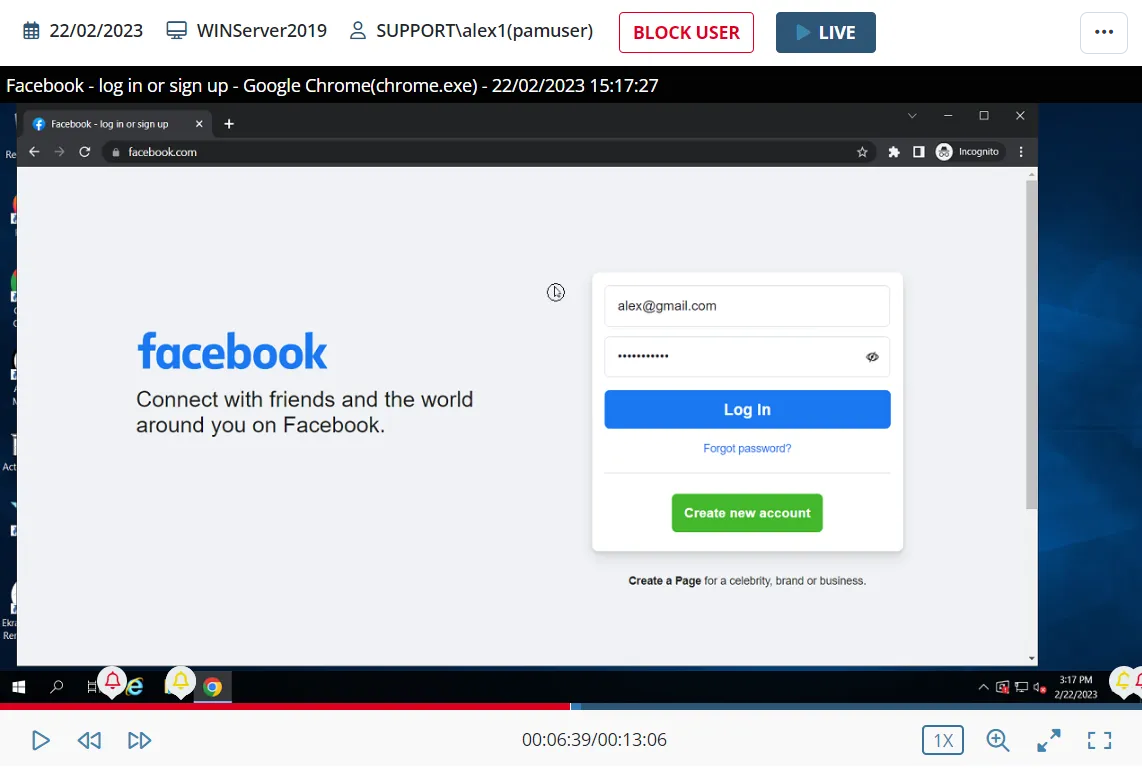Select the Facebook browser tab

[x=112, y=124]
